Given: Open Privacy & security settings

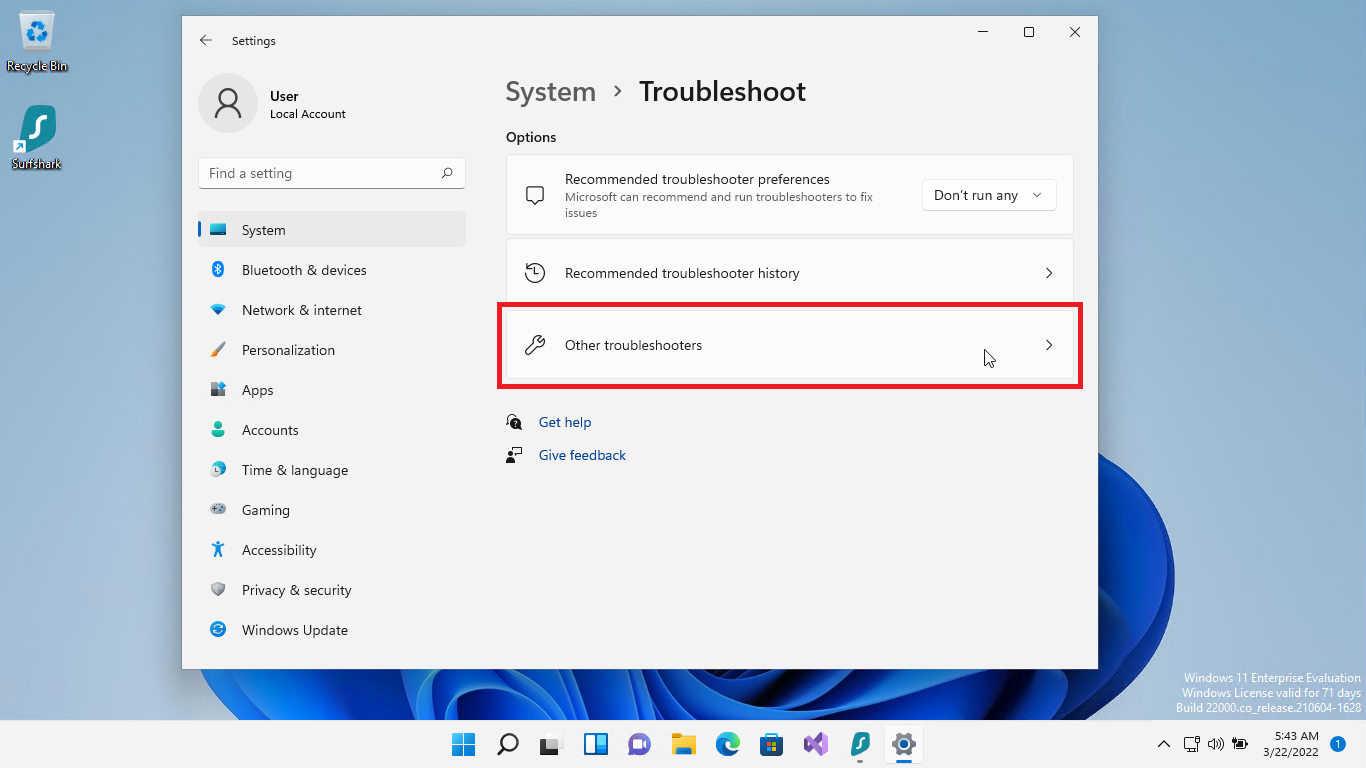Looking at the screenshot, I should pyautogui.click(x=332, y=590).
